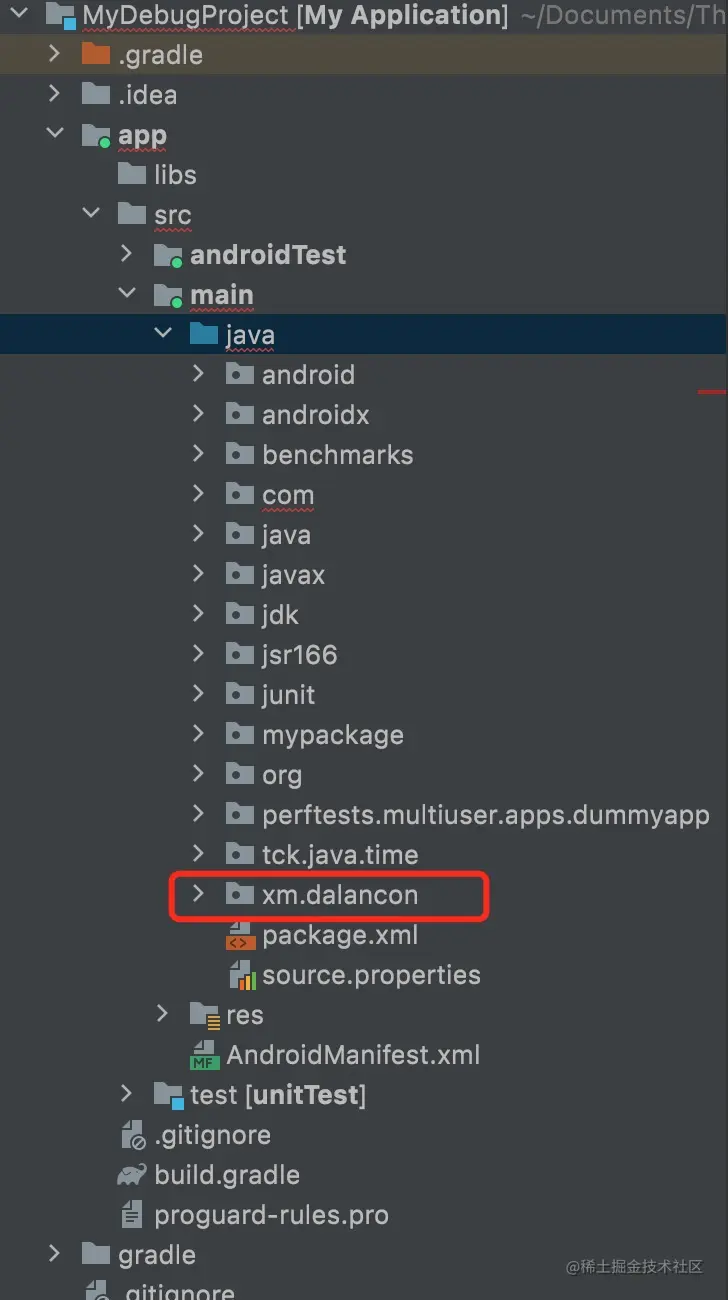728x1300 pixels.
Task: Click the source.properties chart icon
Action: (241, 975)
